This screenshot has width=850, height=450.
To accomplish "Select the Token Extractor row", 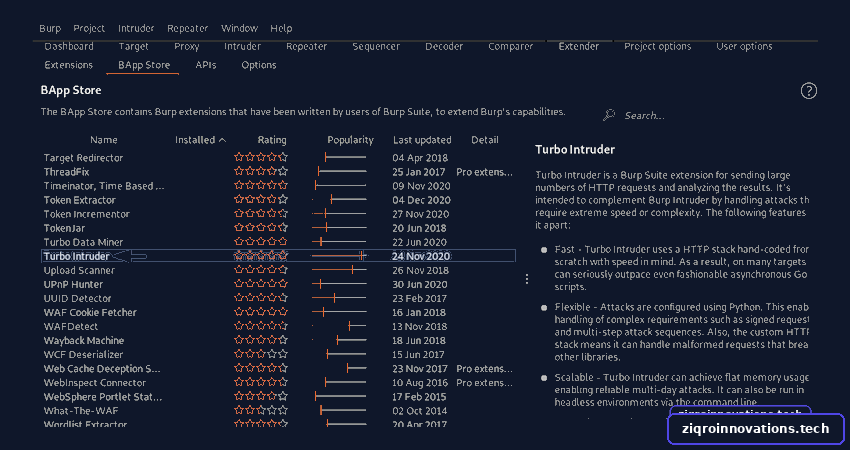I will click(278, 200).
